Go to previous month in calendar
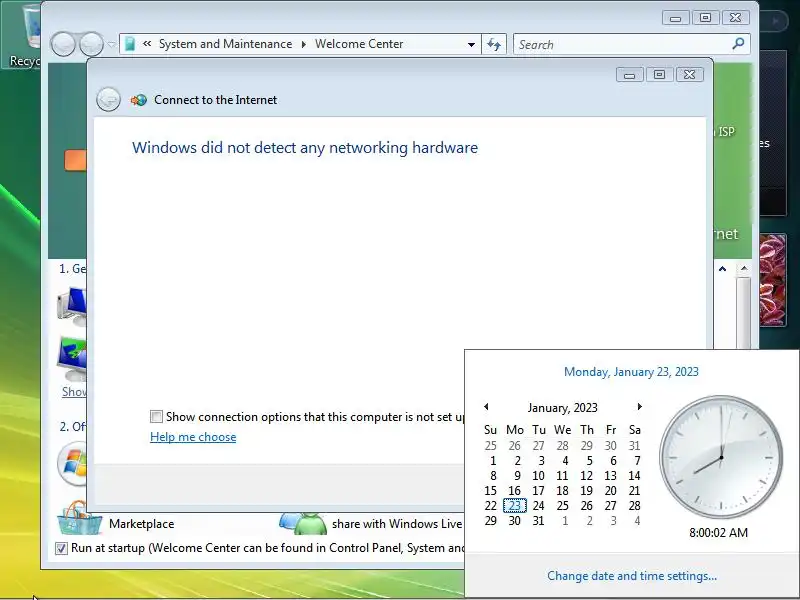Viewport: 800px width, 600px height. coord(486,407)
